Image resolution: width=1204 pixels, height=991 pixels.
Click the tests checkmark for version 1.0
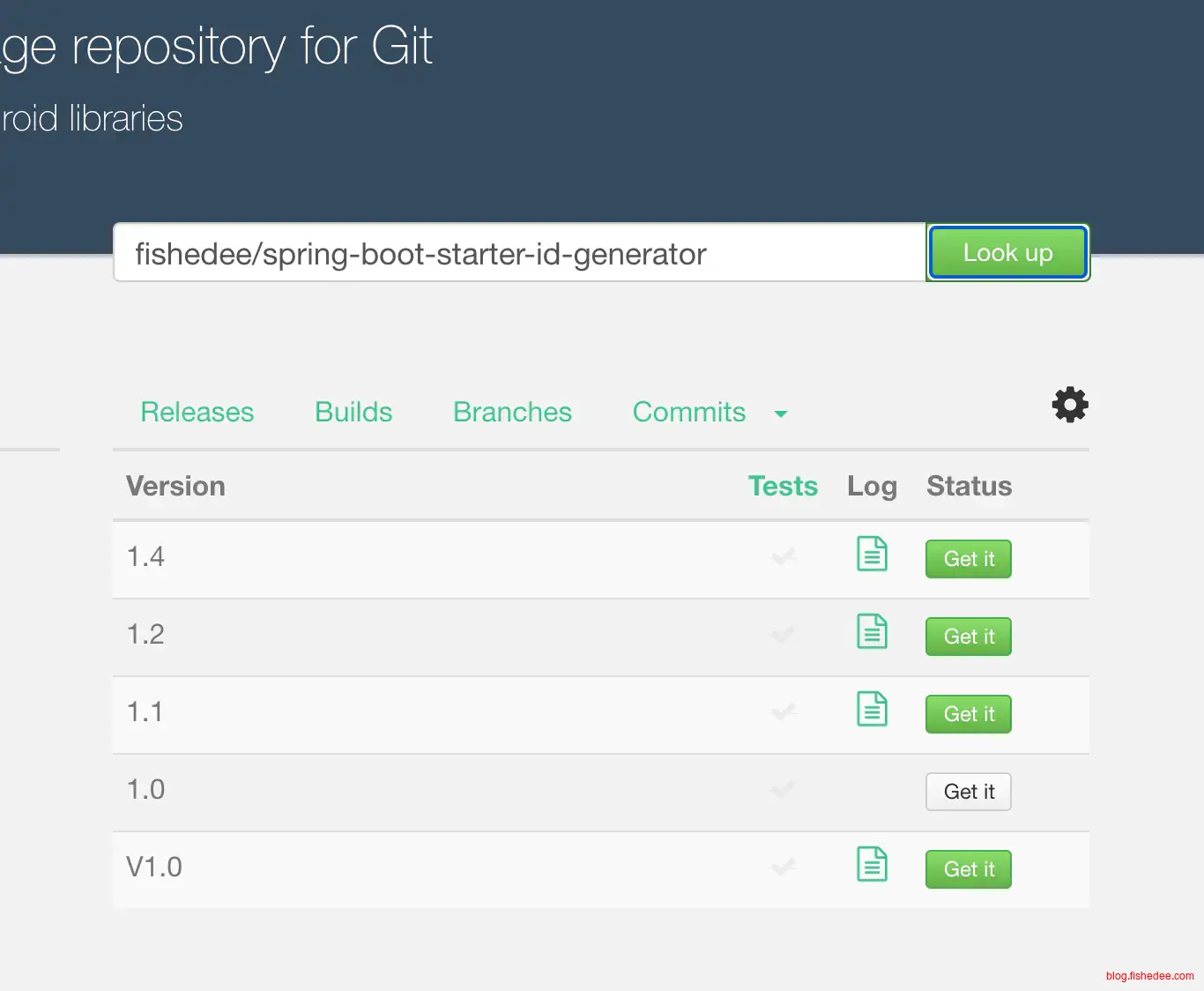click(784, 790)
